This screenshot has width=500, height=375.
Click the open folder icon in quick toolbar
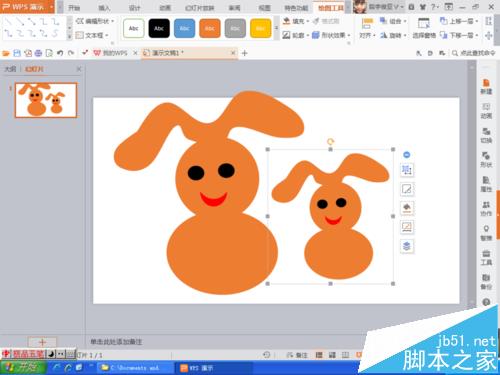click(x=6, y=53)
